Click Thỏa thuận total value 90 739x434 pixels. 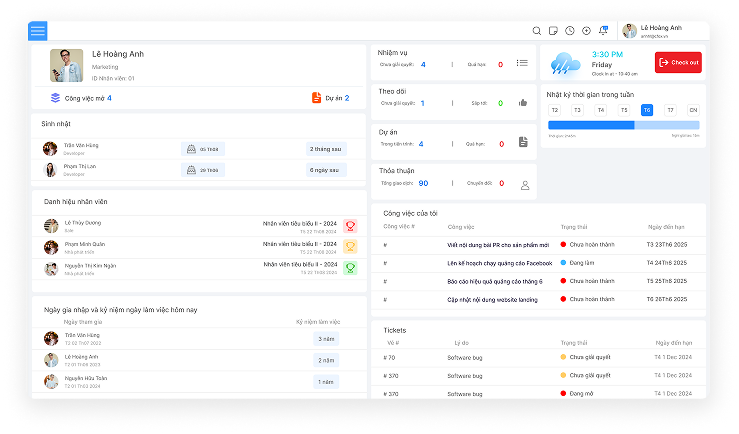click(423, 183)
